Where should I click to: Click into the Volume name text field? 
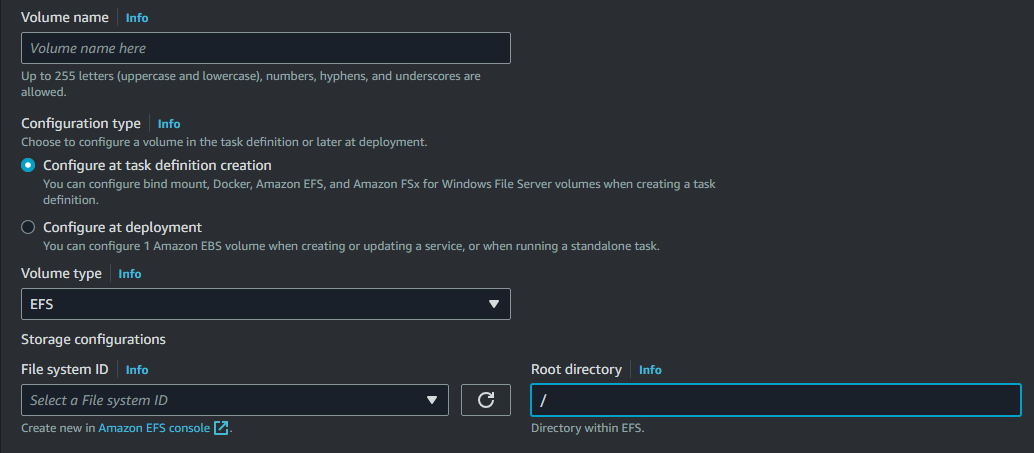(x=265, y=48)
